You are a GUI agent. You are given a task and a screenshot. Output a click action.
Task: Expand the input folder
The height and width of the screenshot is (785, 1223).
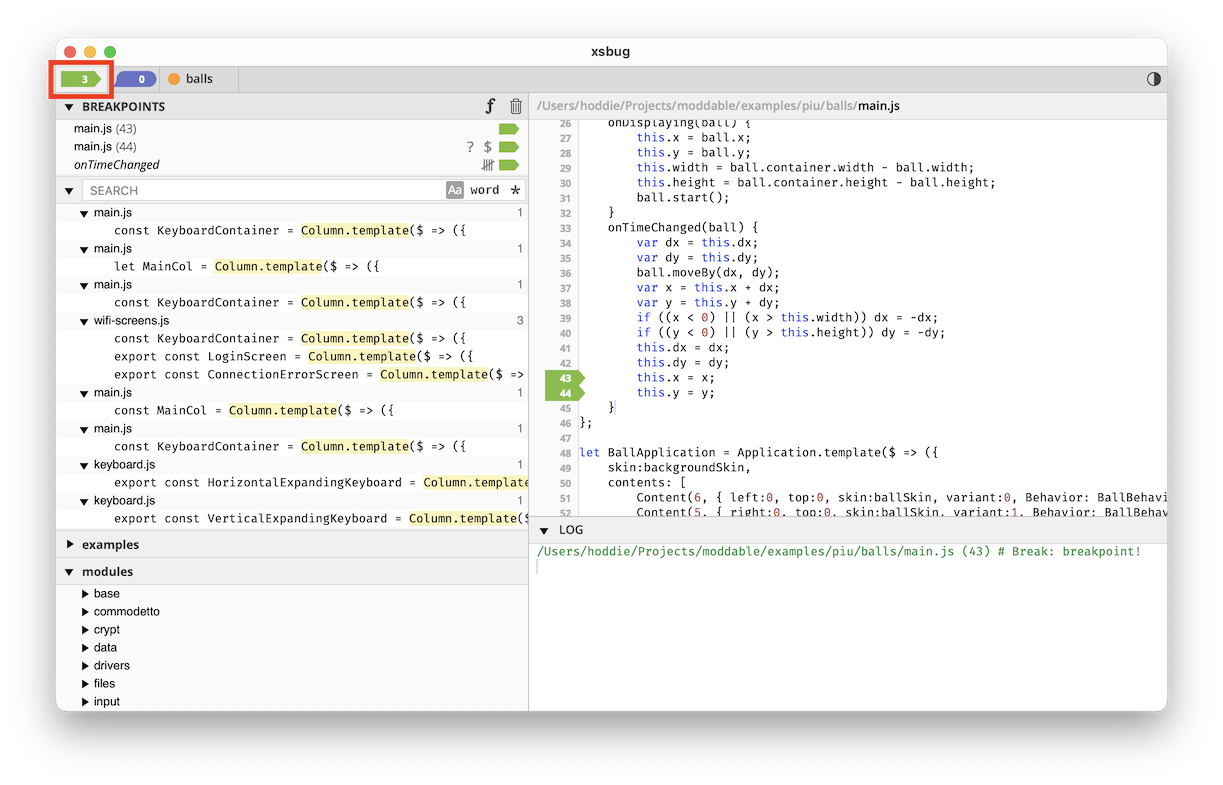85,702
